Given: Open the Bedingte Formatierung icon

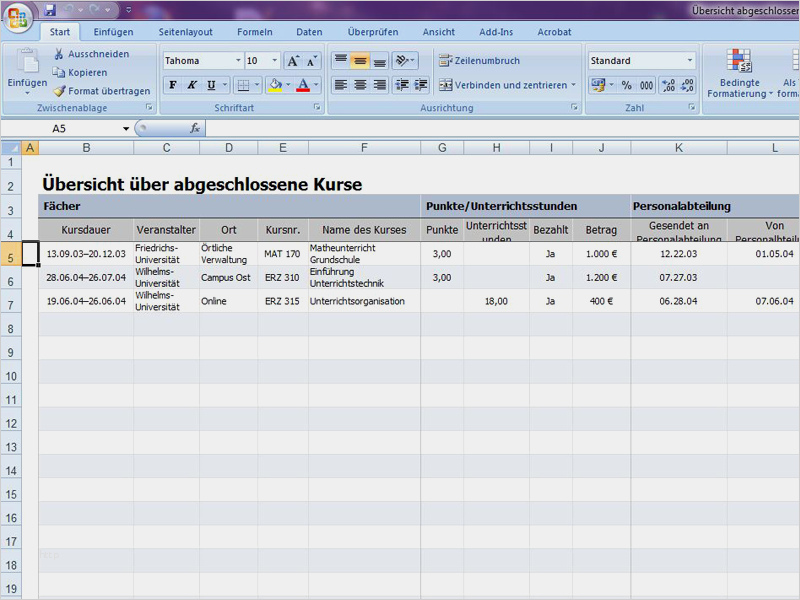Looking at the screenshot, I should (x=739, y=63).
